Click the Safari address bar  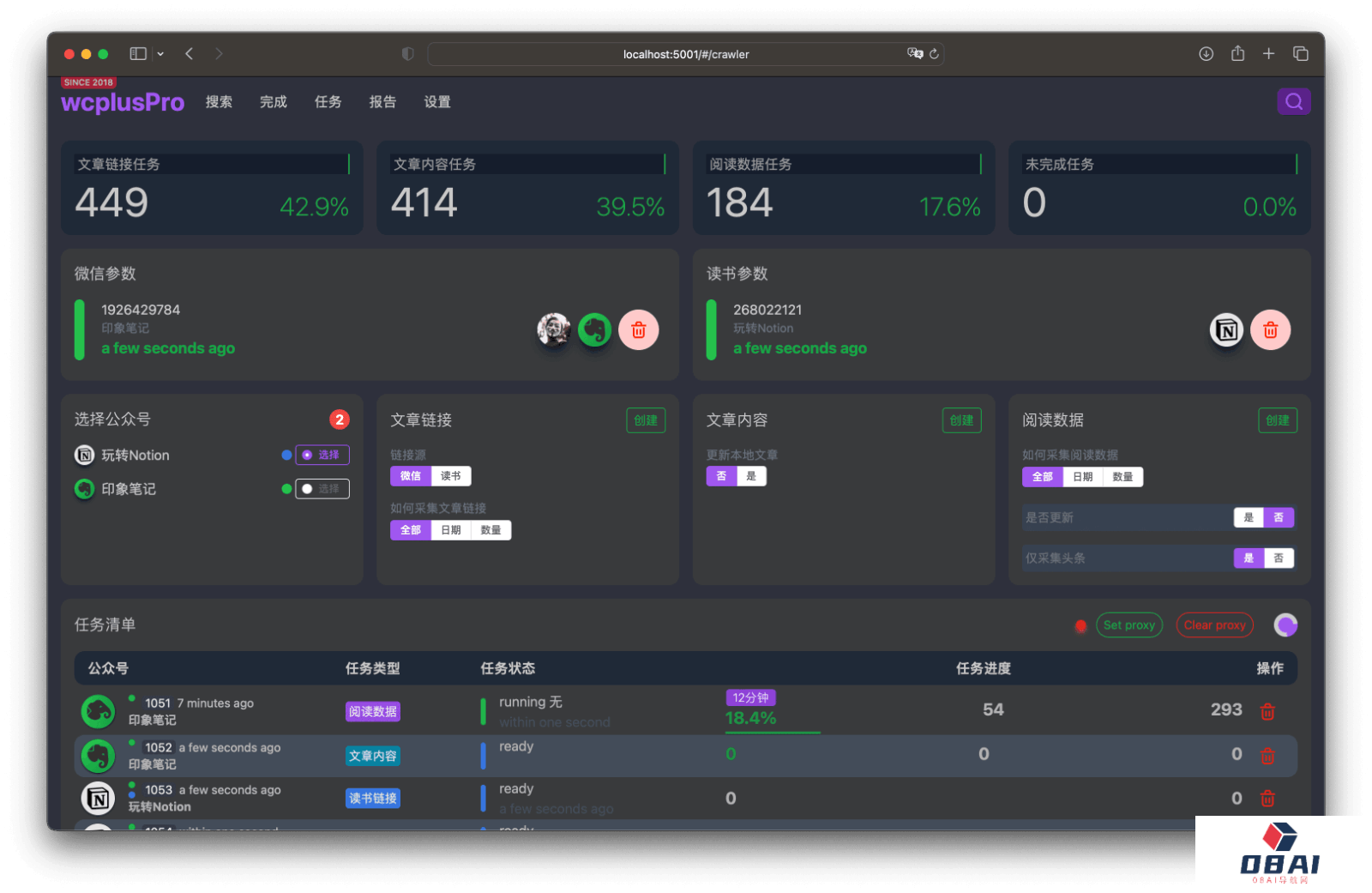(686, 54)
